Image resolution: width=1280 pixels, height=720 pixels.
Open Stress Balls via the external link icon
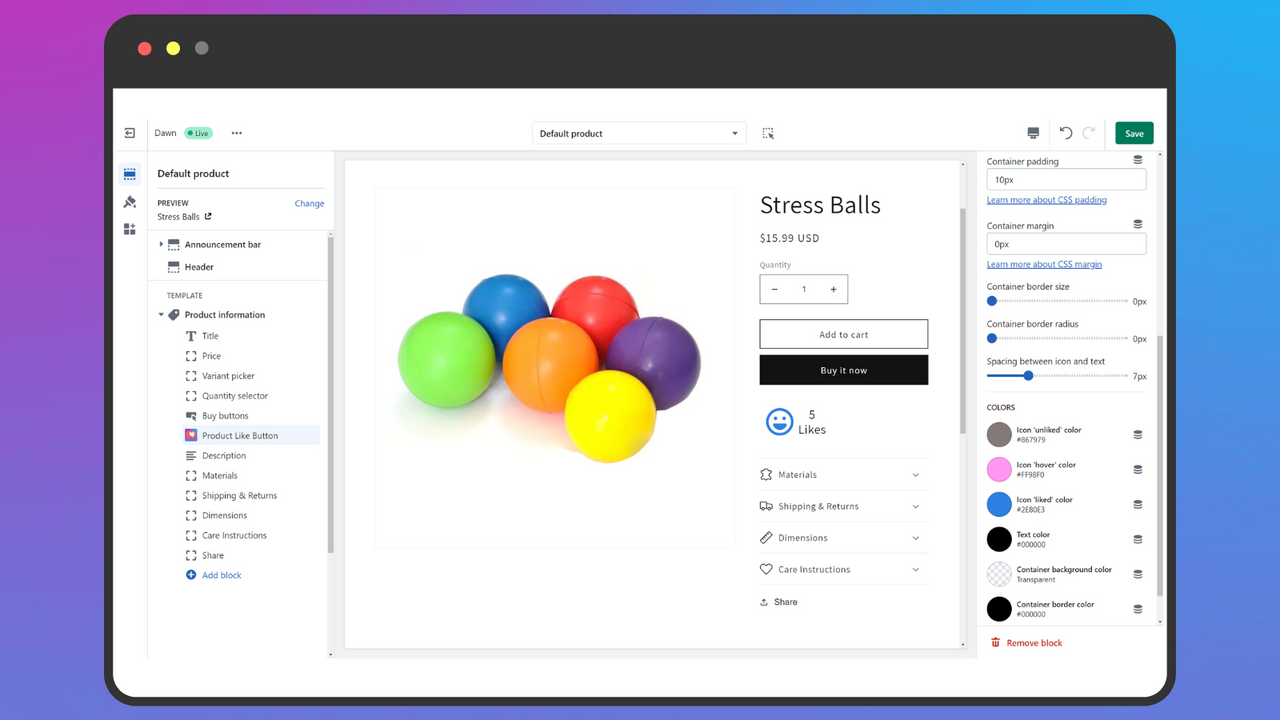(208, 216)
